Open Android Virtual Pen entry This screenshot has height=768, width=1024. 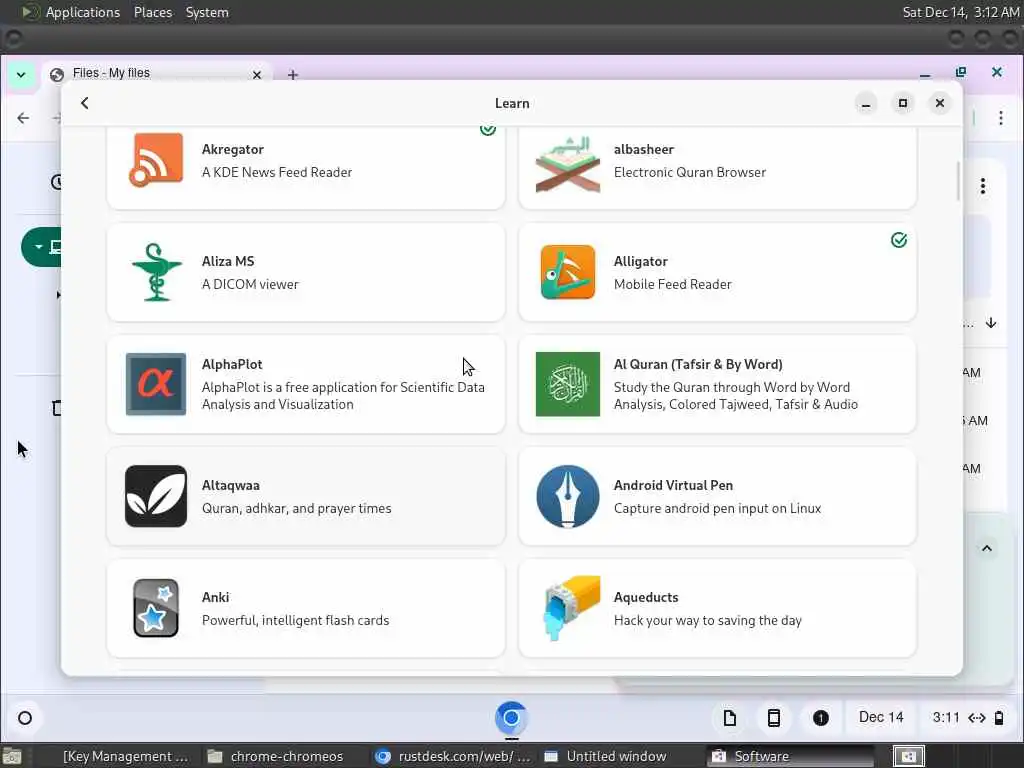(x=717, y=496)
